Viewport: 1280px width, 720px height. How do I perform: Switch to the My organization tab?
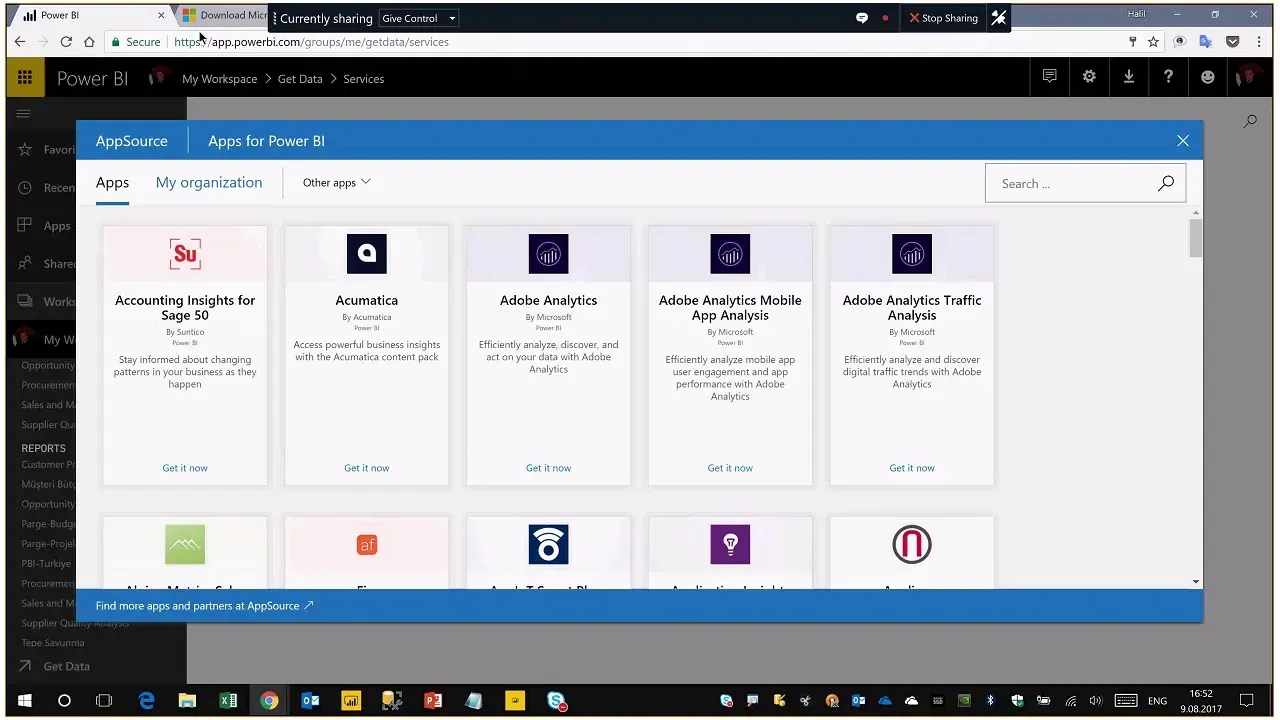point(209,183)
